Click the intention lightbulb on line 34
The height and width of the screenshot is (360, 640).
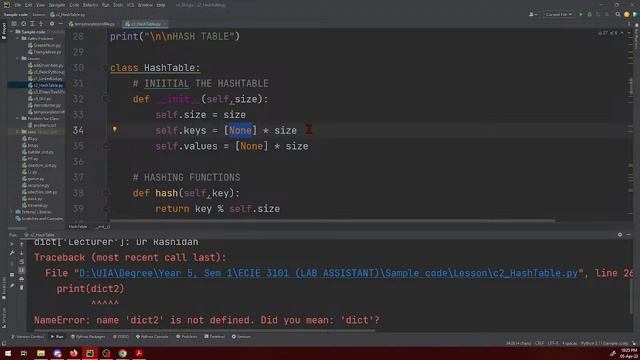(115, 129)
